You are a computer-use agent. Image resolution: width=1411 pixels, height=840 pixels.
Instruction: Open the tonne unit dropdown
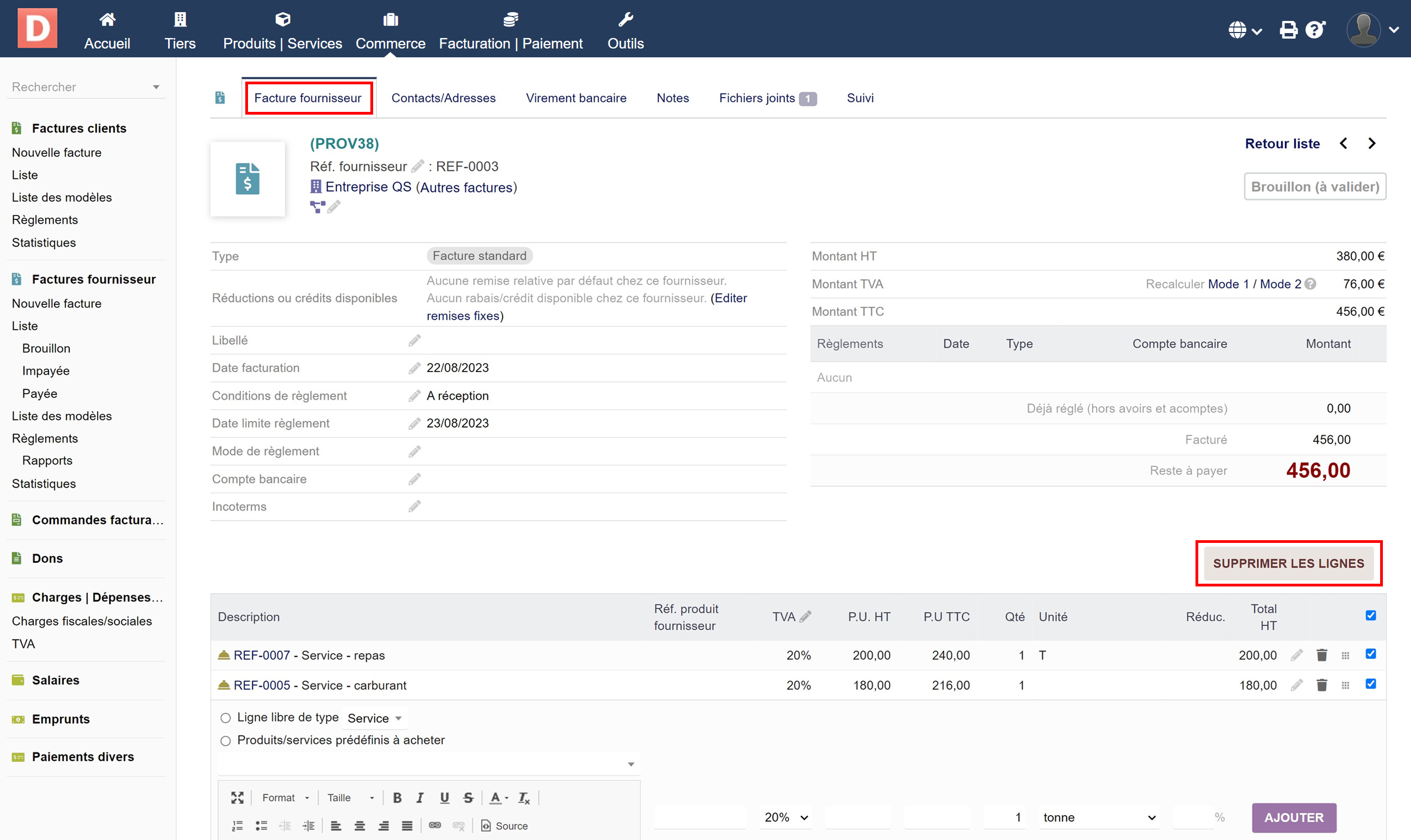click(1098, 817)
